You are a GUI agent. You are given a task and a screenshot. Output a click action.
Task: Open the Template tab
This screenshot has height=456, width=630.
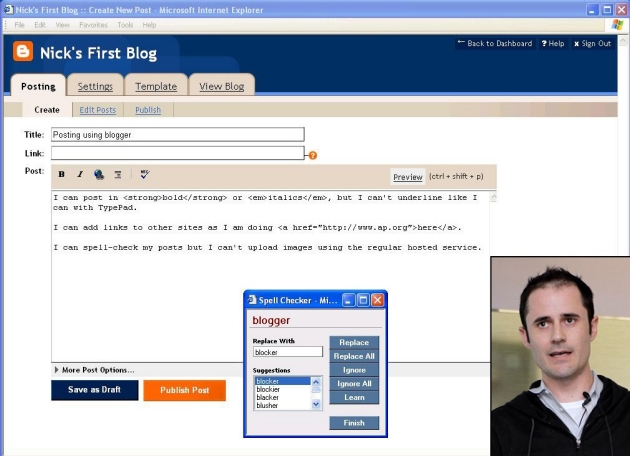[156, 86]
